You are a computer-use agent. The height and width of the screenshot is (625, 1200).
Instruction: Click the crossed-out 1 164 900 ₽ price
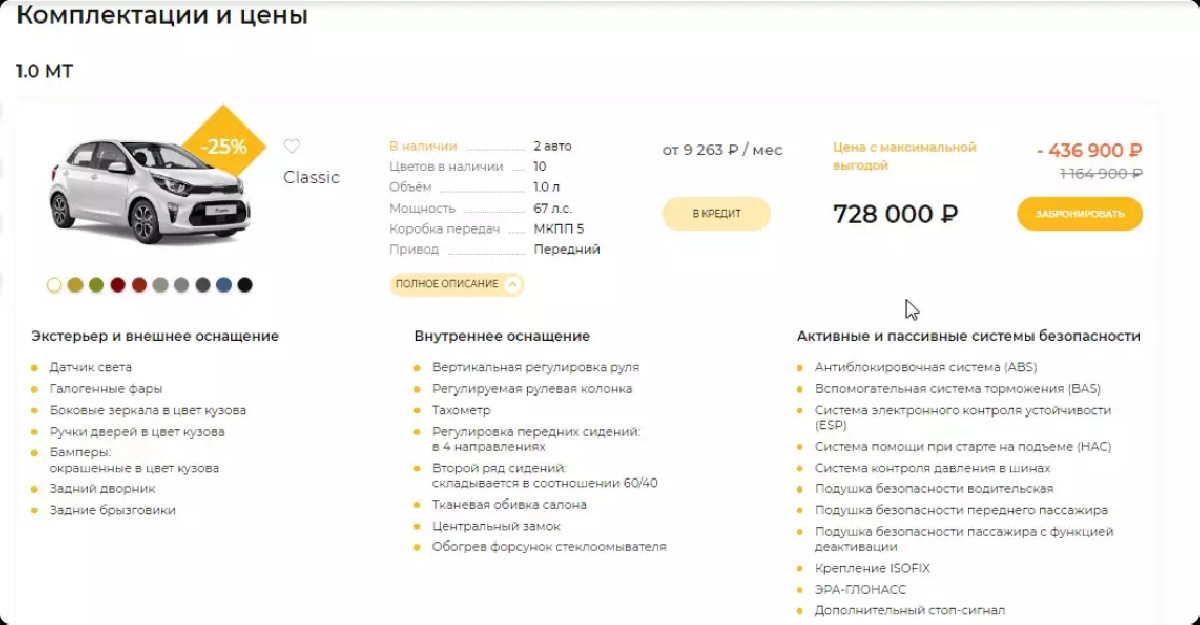1100,174
